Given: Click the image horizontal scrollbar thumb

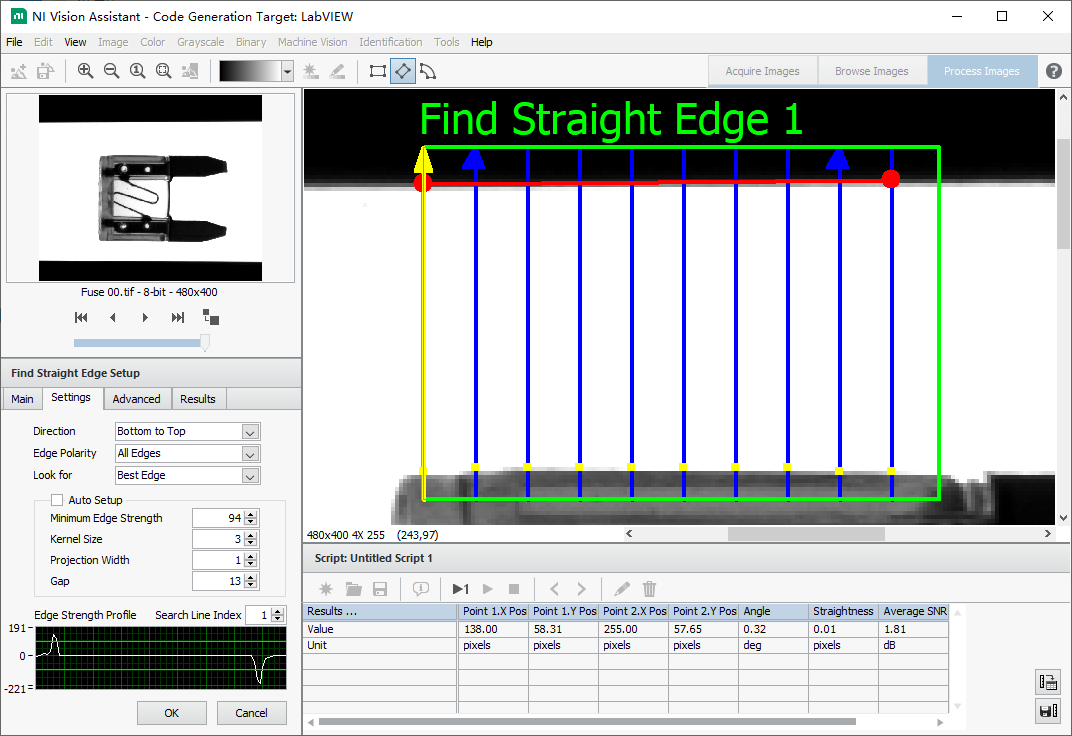Looking at the screenshot, I should pyautogui.click(x=806, y=534).
